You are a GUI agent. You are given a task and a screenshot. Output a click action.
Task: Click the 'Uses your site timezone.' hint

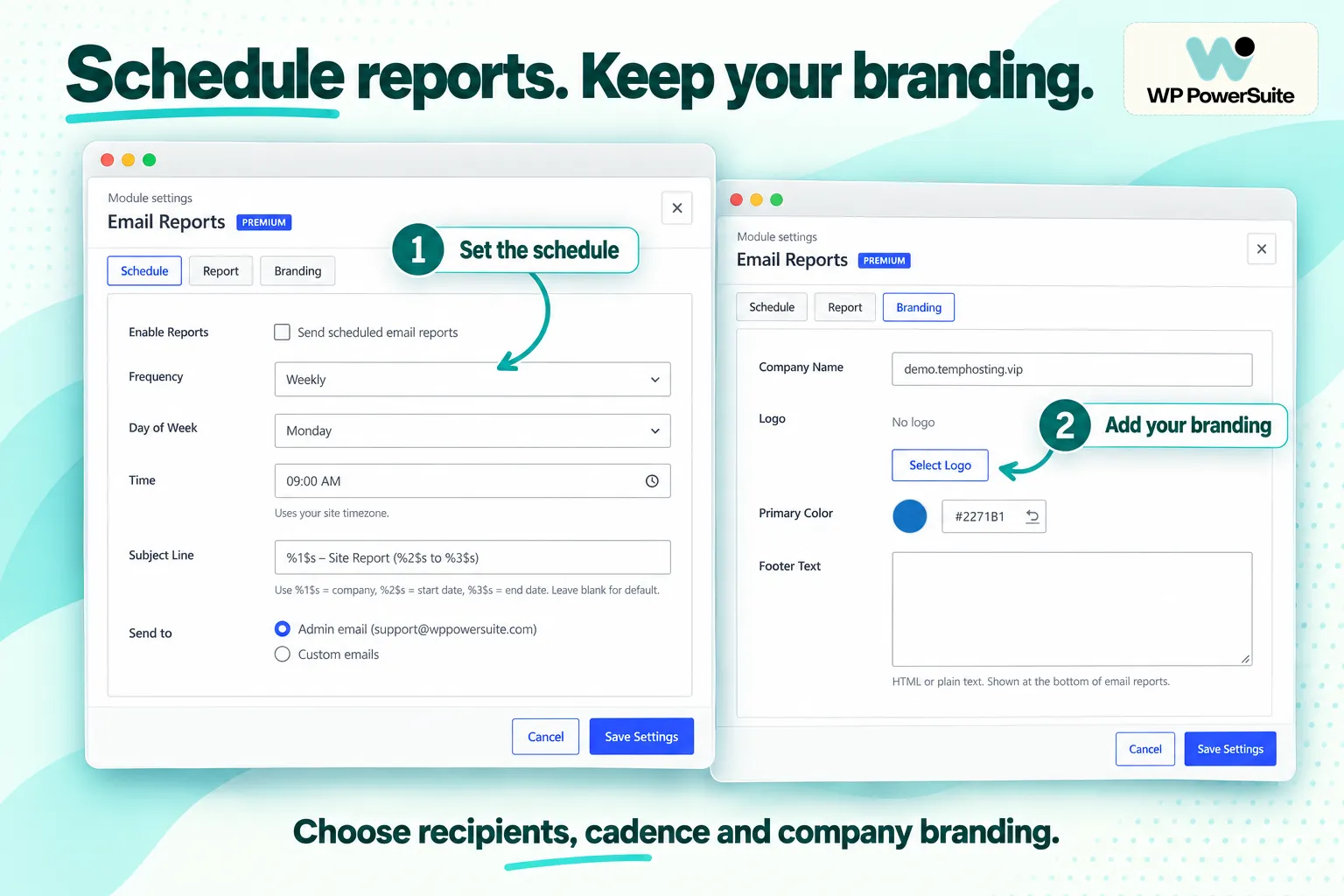[332, 514]
